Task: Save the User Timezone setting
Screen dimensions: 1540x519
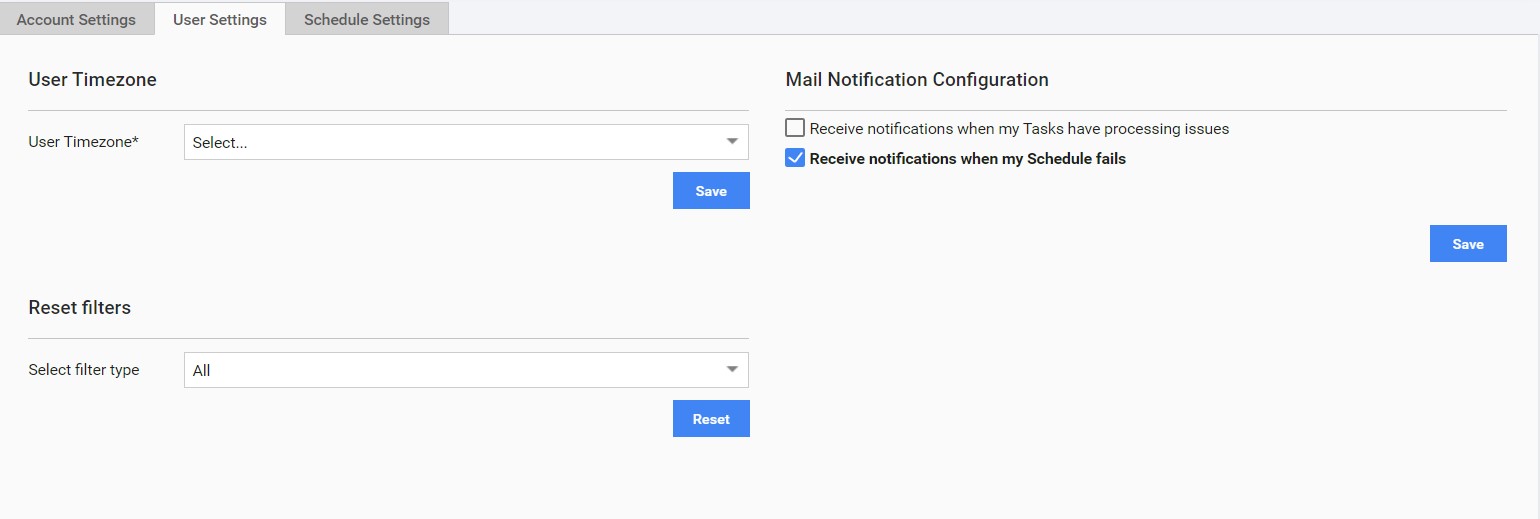Action: pyautogui.click(x=711, y=191)
